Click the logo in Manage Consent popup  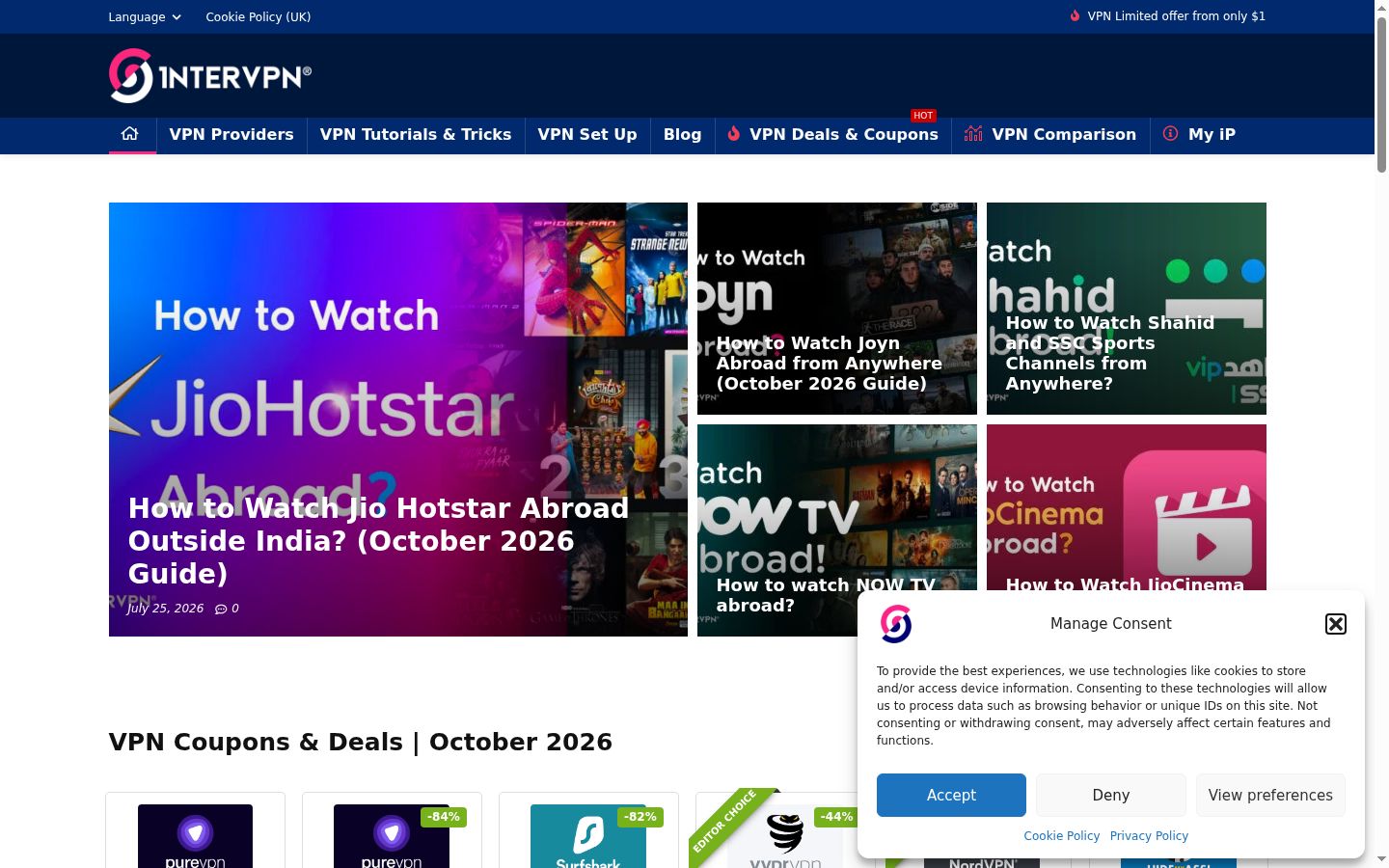[896, 624]
